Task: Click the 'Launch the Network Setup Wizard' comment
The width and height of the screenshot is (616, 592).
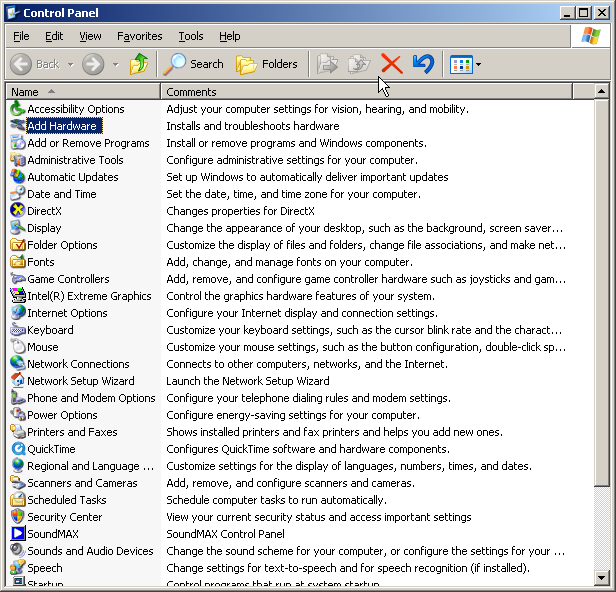Action: click(x=248, y=381)
